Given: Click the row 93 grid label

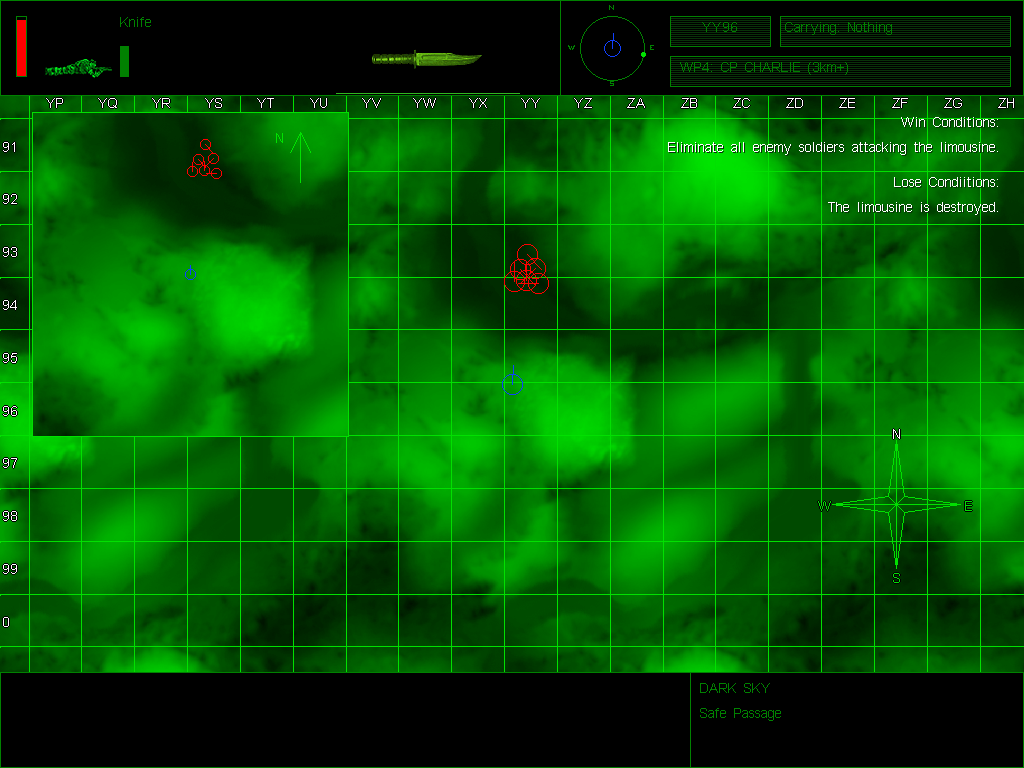Looking at the screenshot, I should [x=10, y=252].
